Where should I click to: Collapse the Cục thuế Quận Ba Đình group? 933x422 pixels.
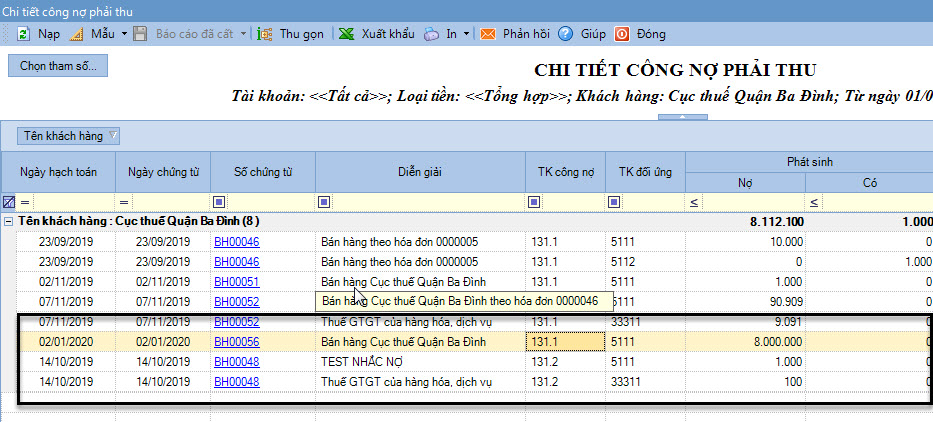(8, 221)
